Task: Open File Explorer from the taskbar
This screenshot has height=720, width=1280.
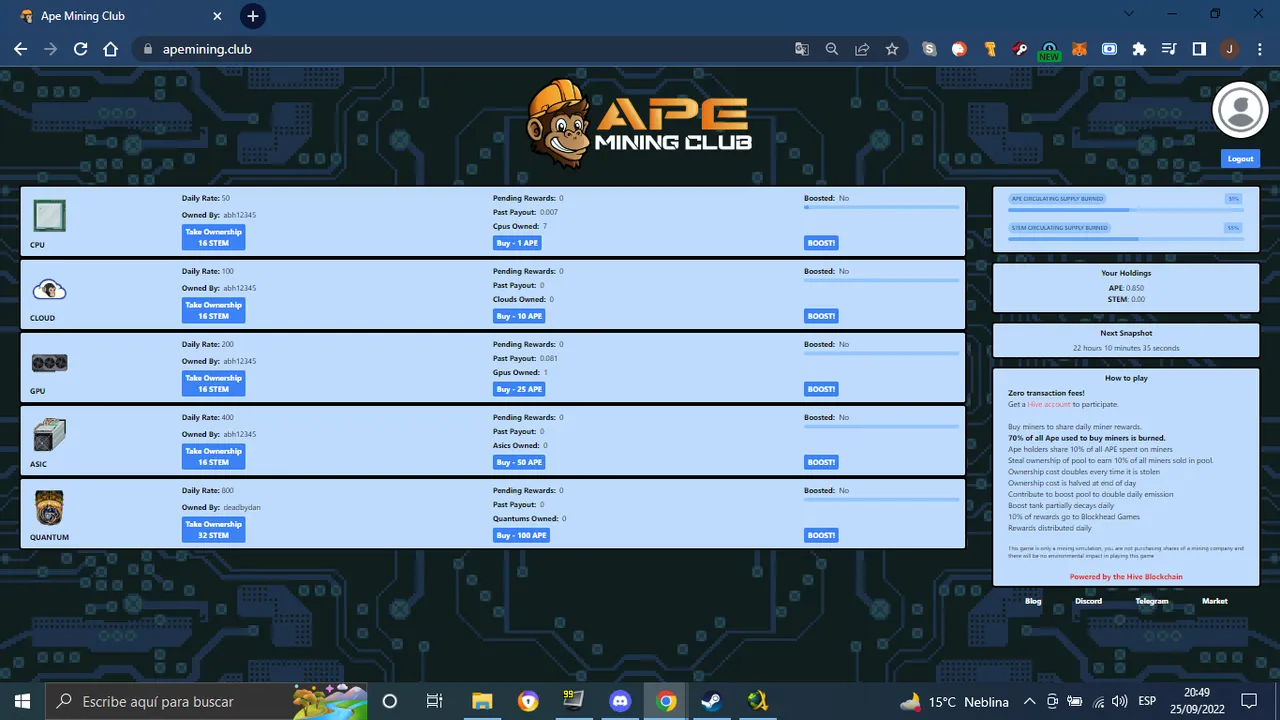Action: pos(482,701)
